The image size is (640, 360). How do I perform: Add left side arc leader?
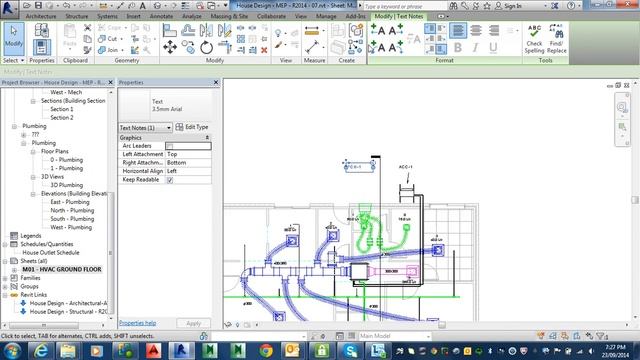click(378, 47)
